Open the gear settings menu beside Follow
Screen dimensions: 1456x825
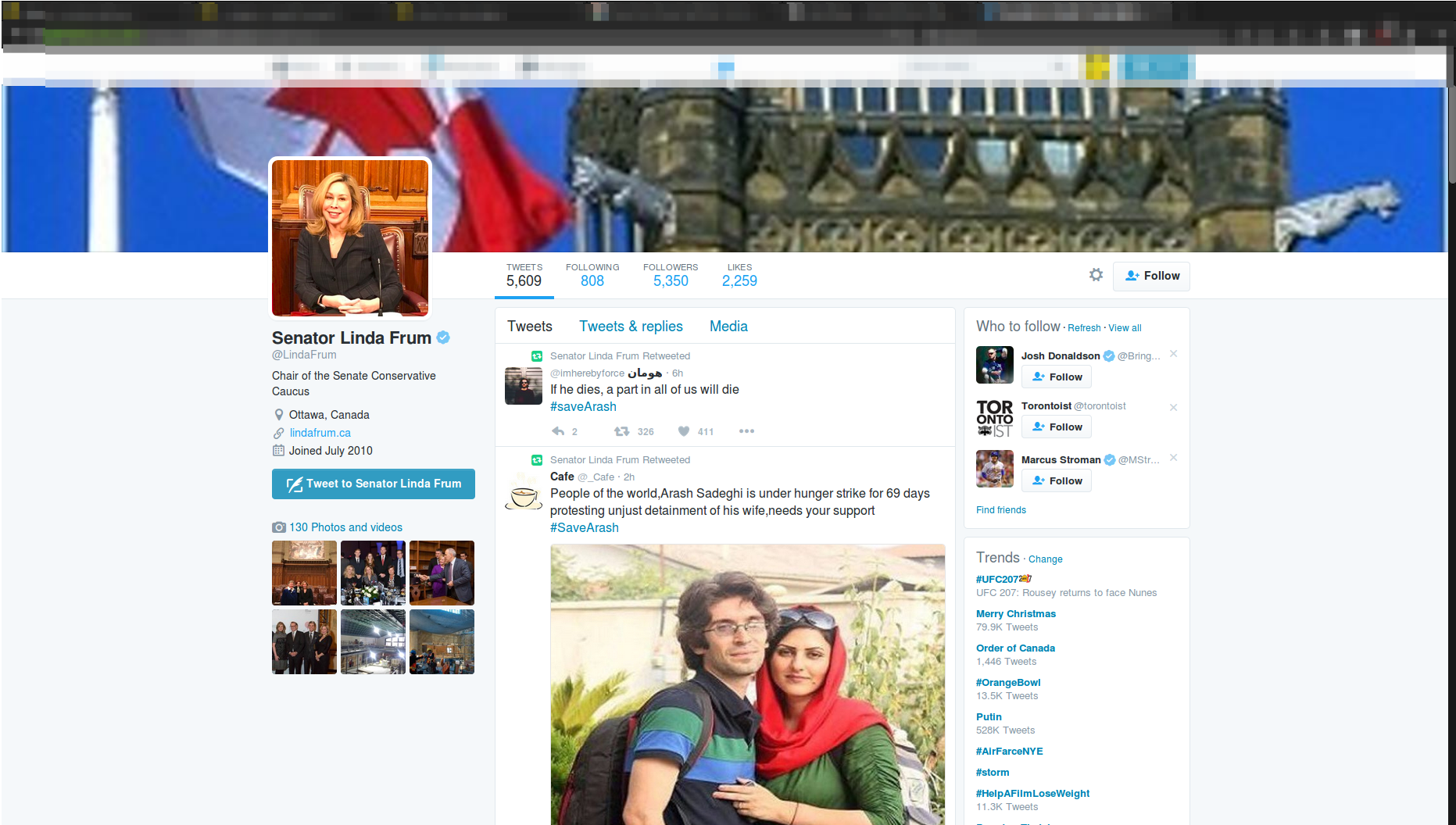[1096, 275]
